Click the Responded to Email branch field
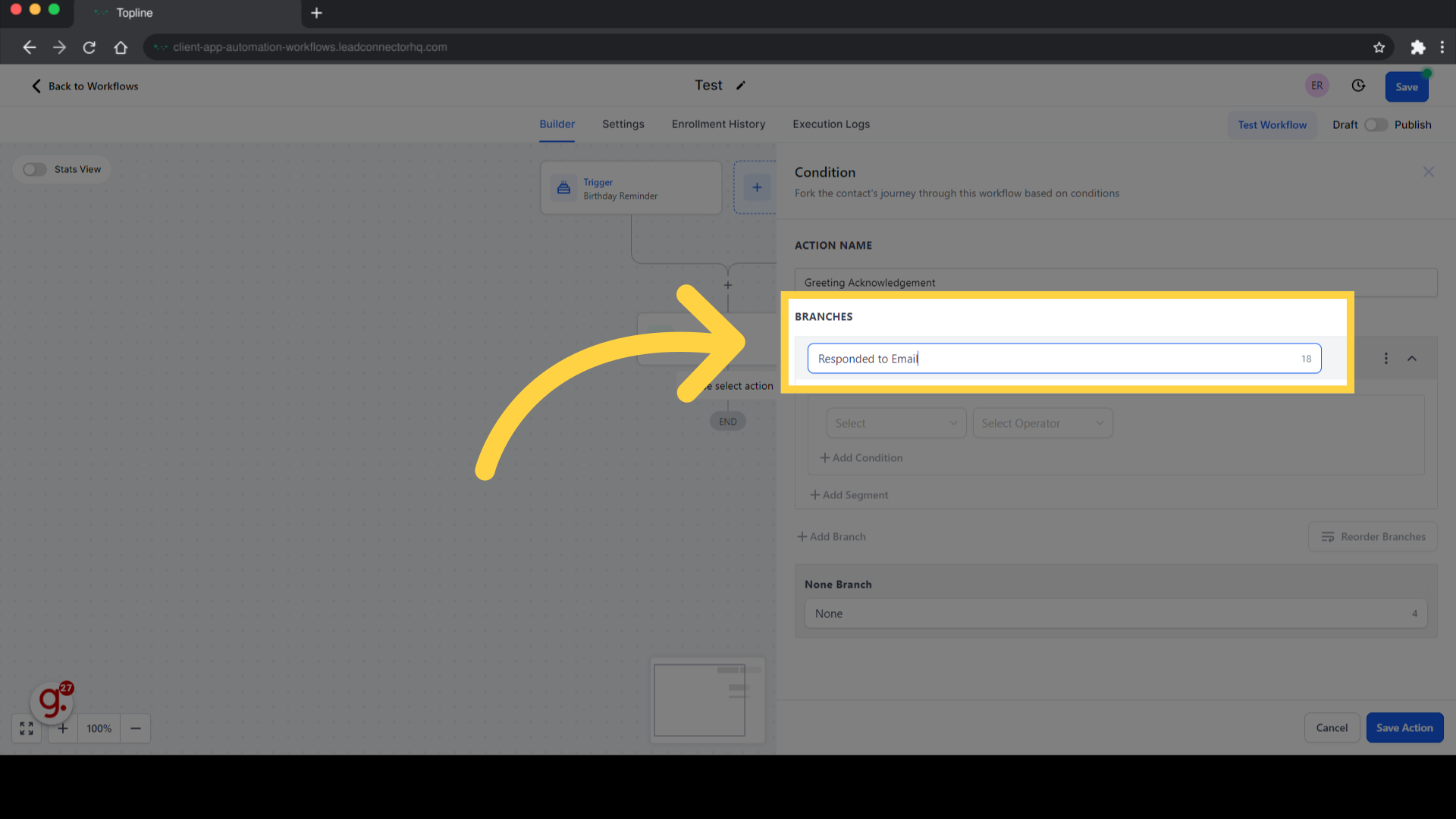1456x819 pixels. point(1064,359)
